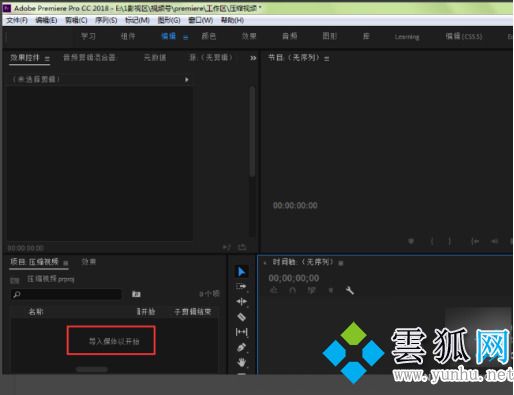Select the Hand tool
This screenshot has height=395, width=514.
point(241,362)
